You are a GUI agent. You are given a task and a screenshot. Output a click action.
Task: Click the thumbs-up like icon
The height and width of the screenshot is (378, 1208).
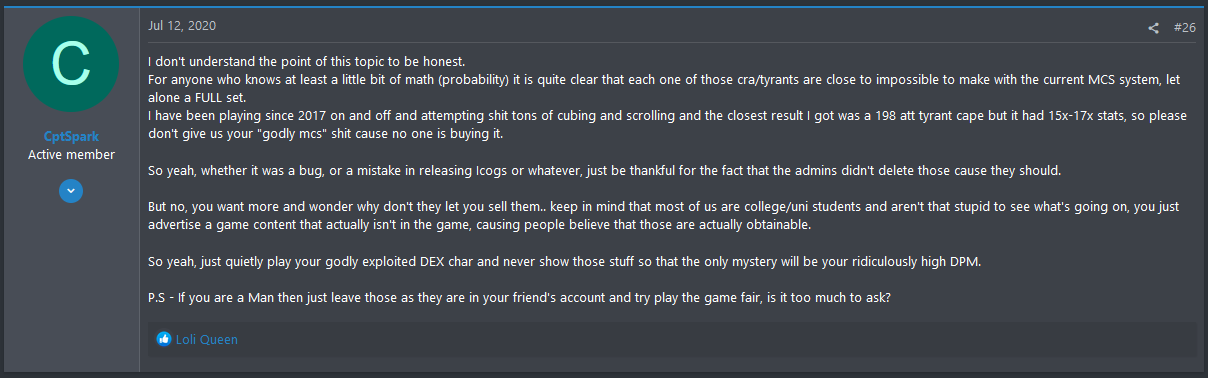point(164,339)
